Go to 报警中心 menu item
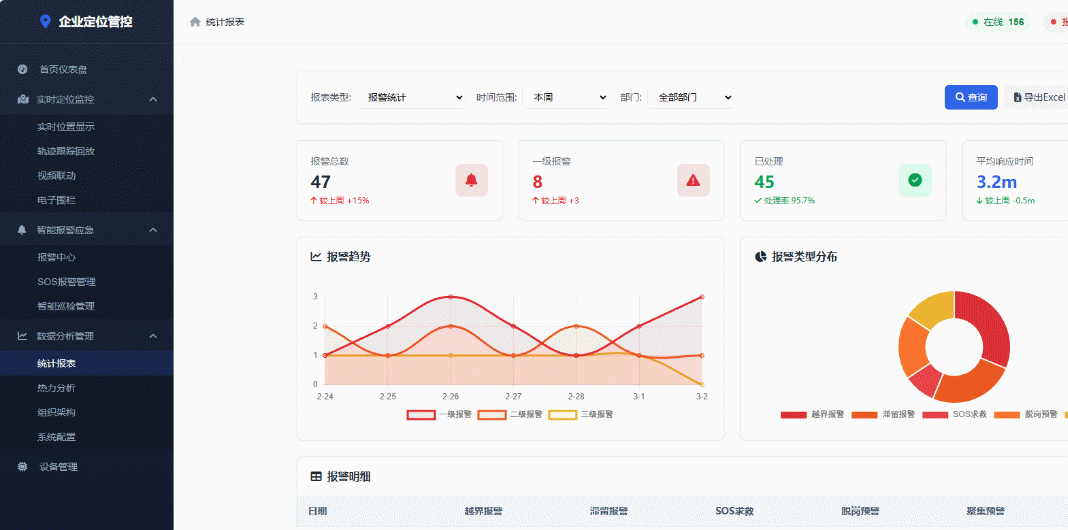This screenshot has height=530, width=1068. [56, 257]
